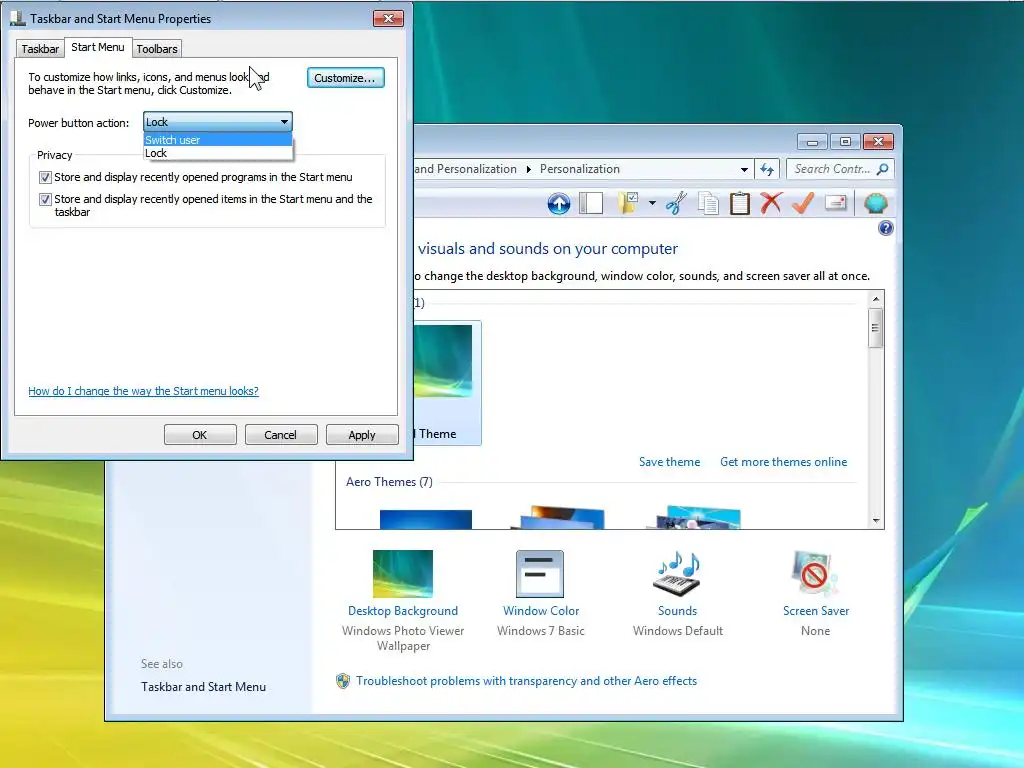This screenshot has height=768, width=1024.
Task: Click the Save theme link
Action: (x=669, y=462)
